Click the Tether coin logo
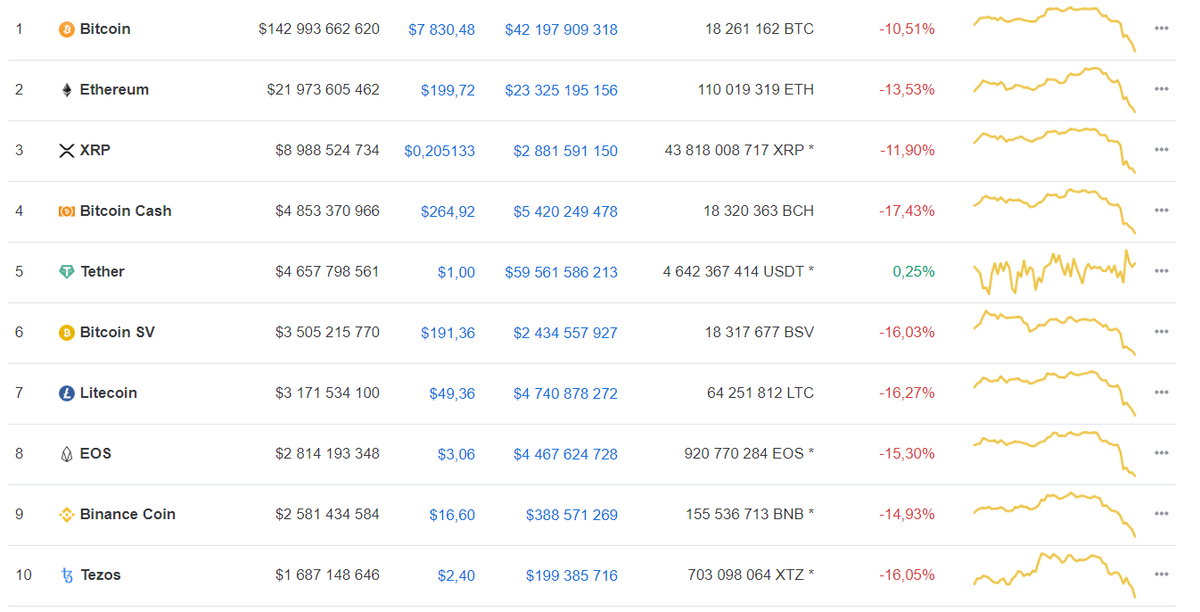This screenshot has height=612, width=1200. point(67,271)
